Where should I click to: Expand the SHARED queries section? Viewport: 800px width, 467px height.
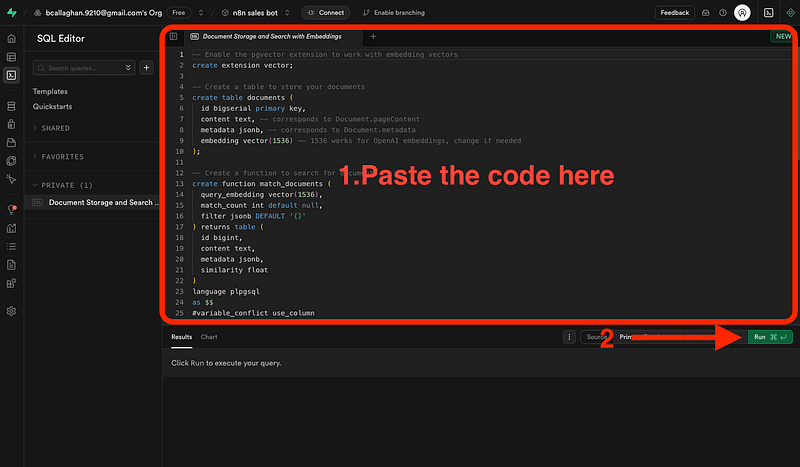(x=55, y=128)
